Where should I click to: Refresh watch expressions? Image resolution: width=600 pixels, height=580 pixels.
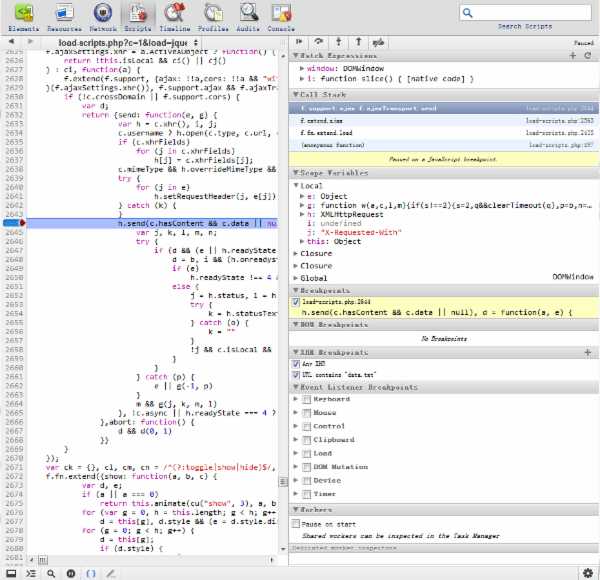[588, 56]
